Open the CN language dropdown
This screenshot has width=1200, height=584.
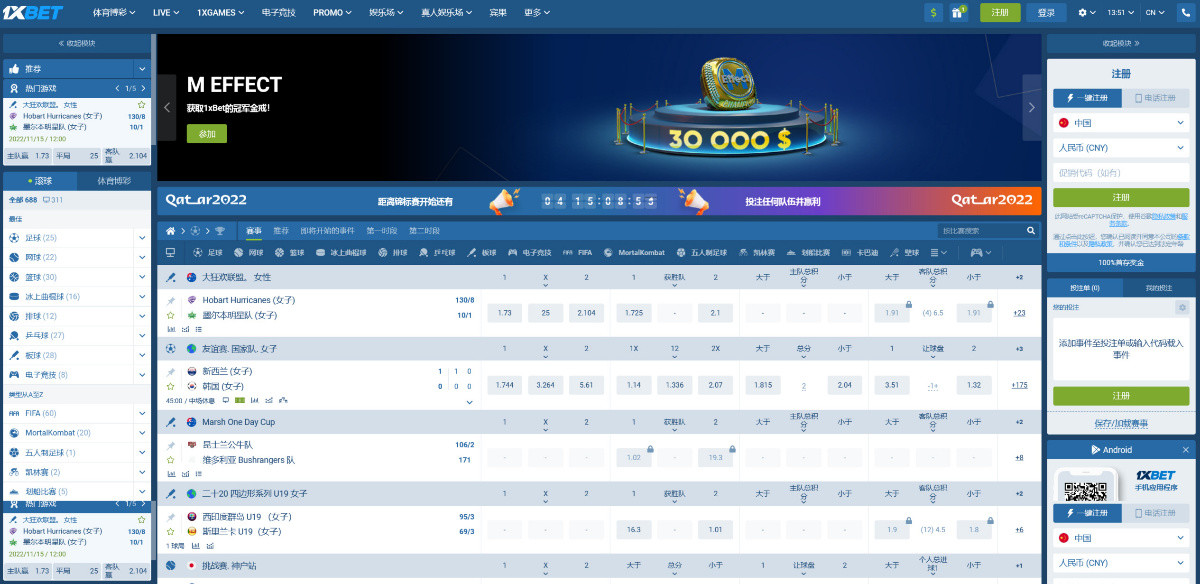coord(1155,13)
